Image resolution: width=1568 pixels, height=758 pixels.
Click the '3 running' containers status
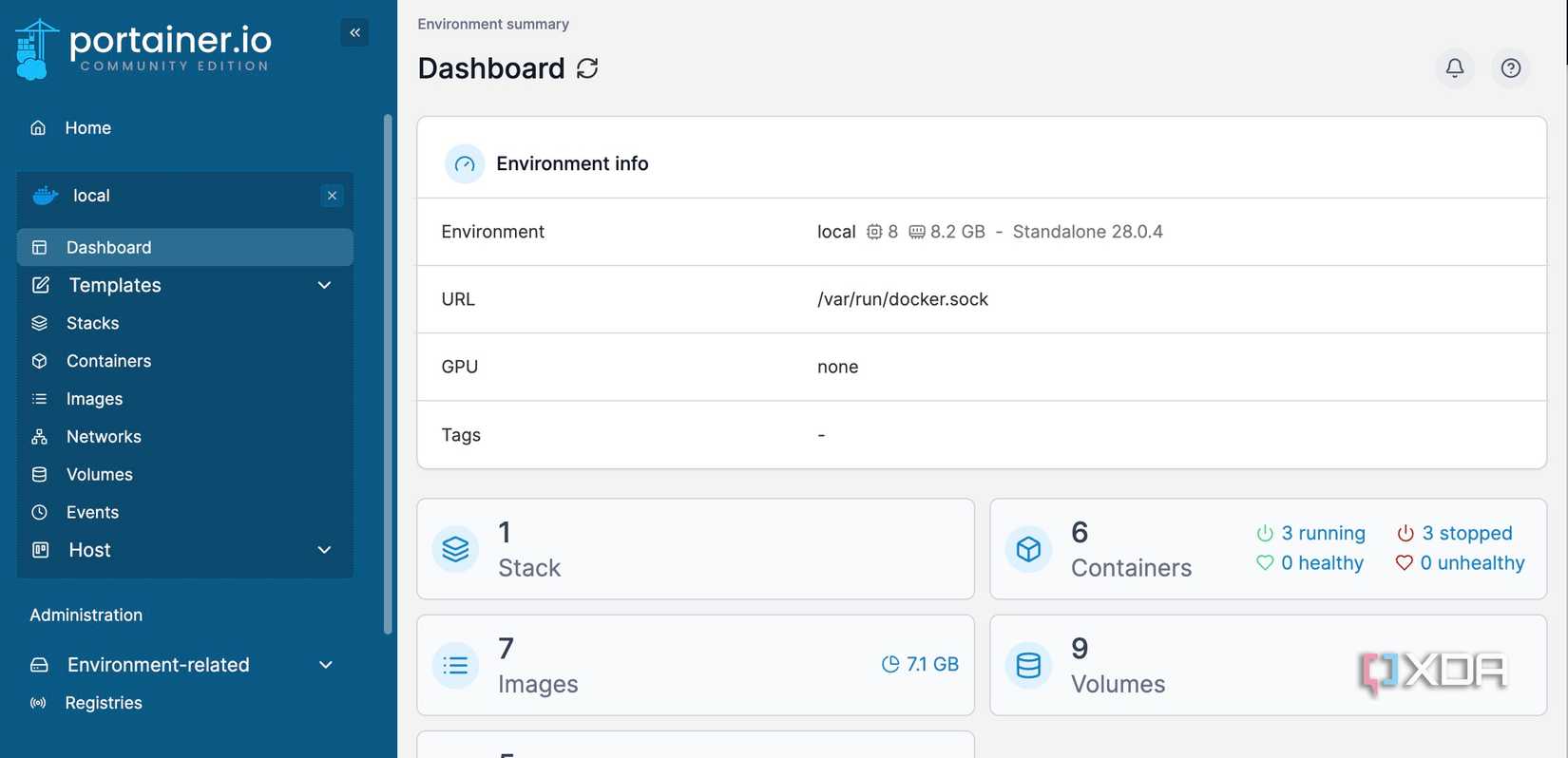(x=1311, y=533)
